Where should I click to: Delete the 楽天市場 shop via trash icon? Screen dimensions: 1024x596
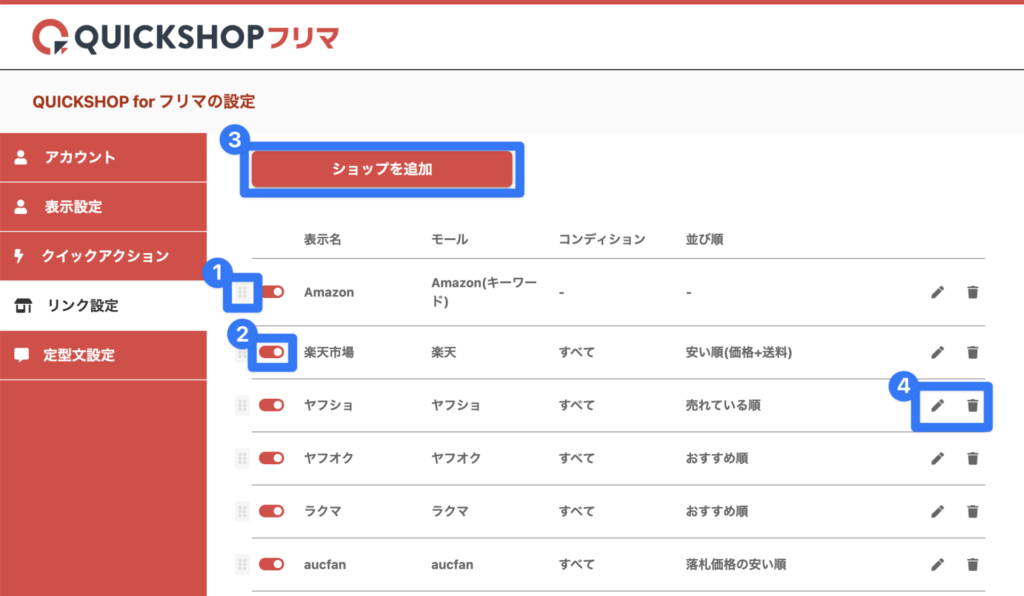coord(972,352)
